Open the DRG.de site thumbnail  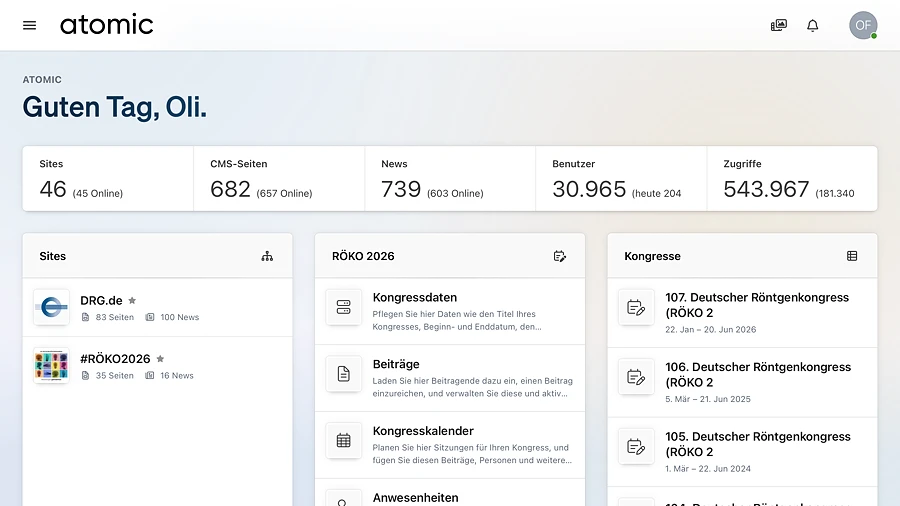point(51,307)
